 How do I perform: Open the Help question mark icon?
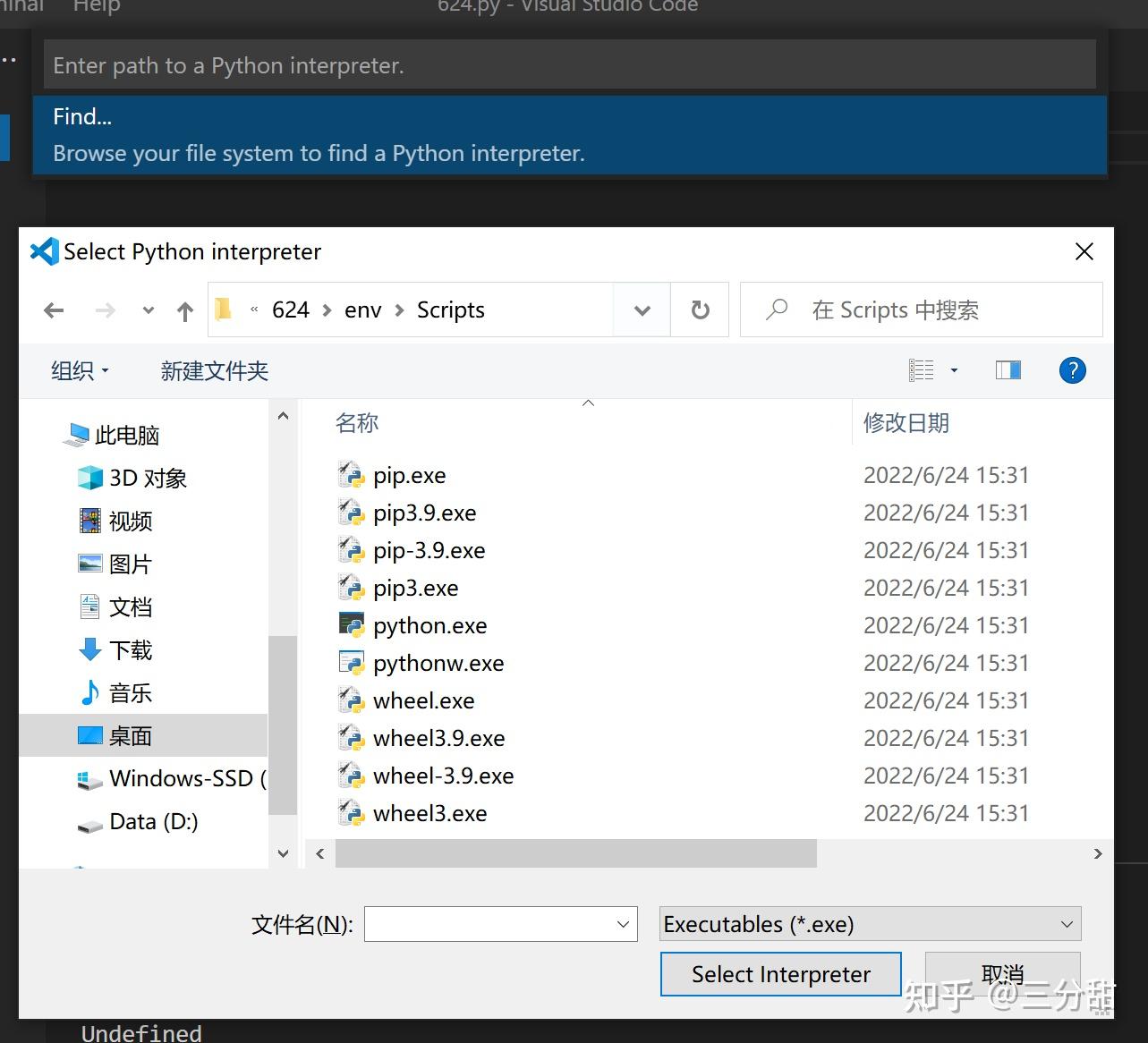1072,369
